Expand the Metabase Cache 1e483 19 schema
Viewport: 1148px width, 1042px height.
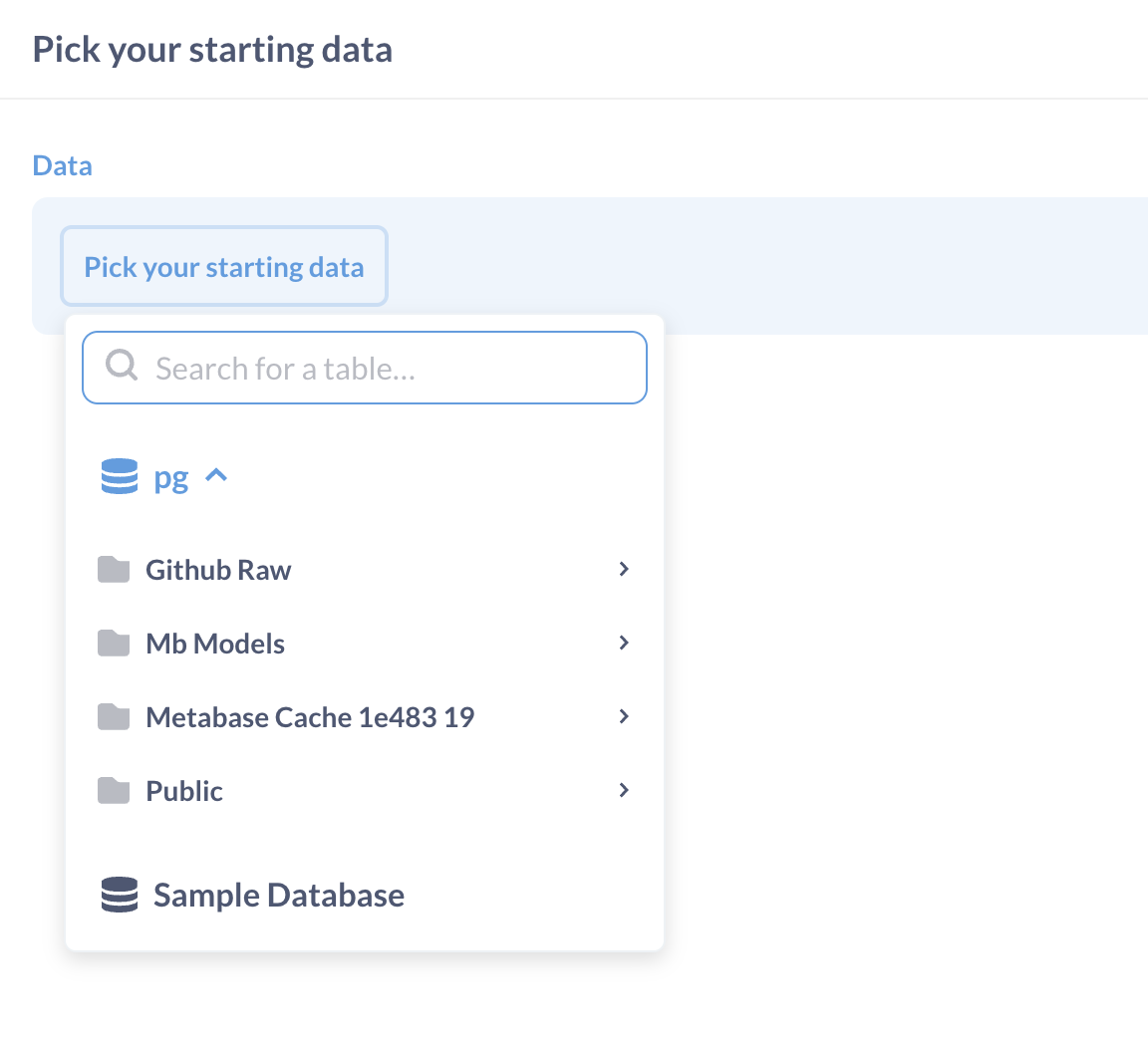coord(624,716)
